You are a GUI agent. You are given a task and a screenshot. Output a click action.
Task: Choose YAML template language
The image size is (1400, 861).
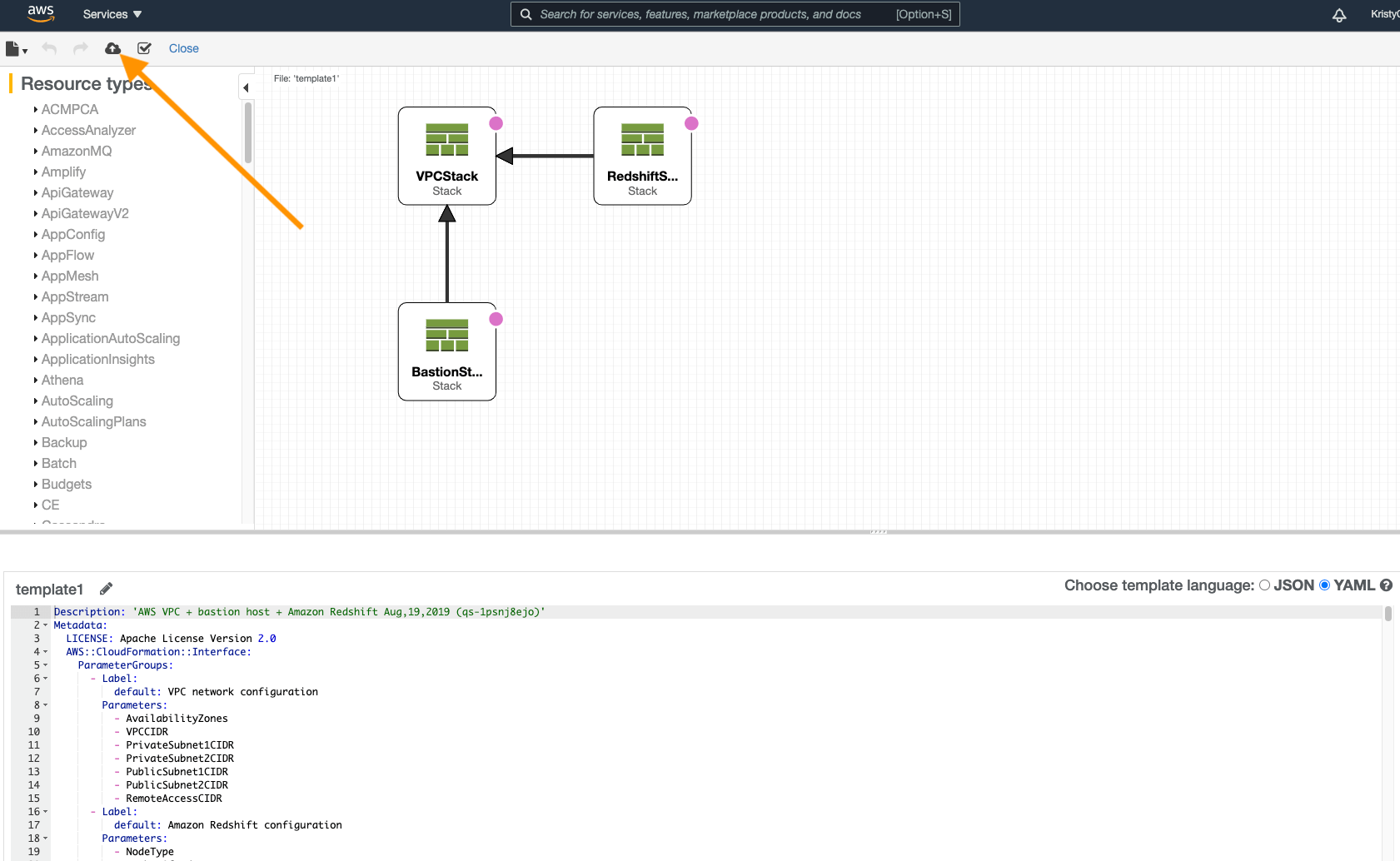pos(1324,585)
